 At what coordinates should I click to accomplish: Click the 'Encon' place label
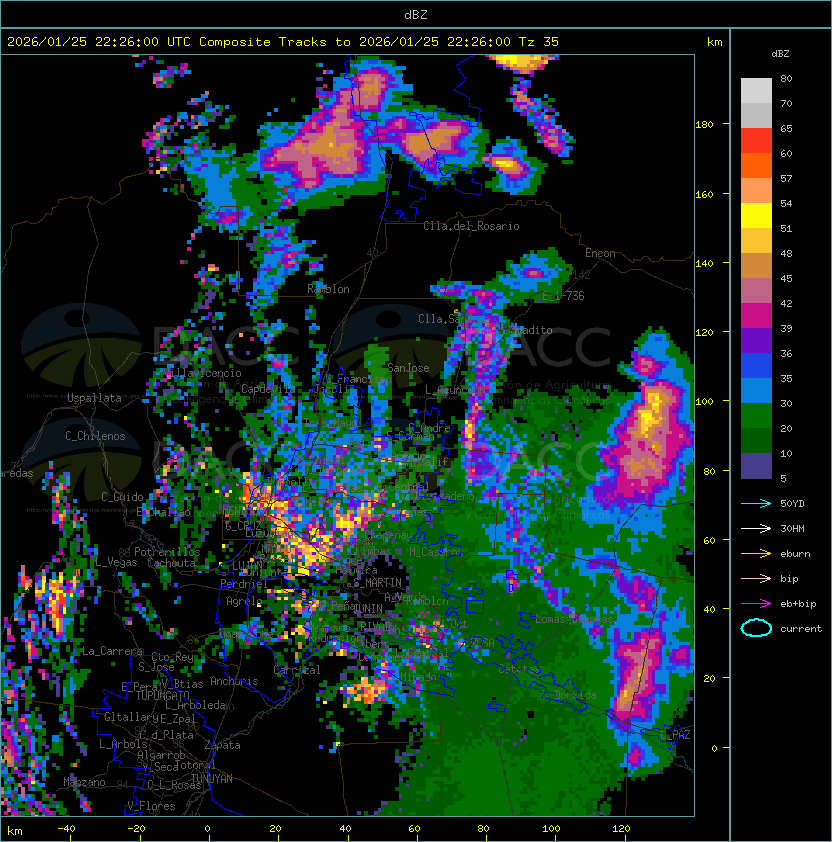(600, 253)
